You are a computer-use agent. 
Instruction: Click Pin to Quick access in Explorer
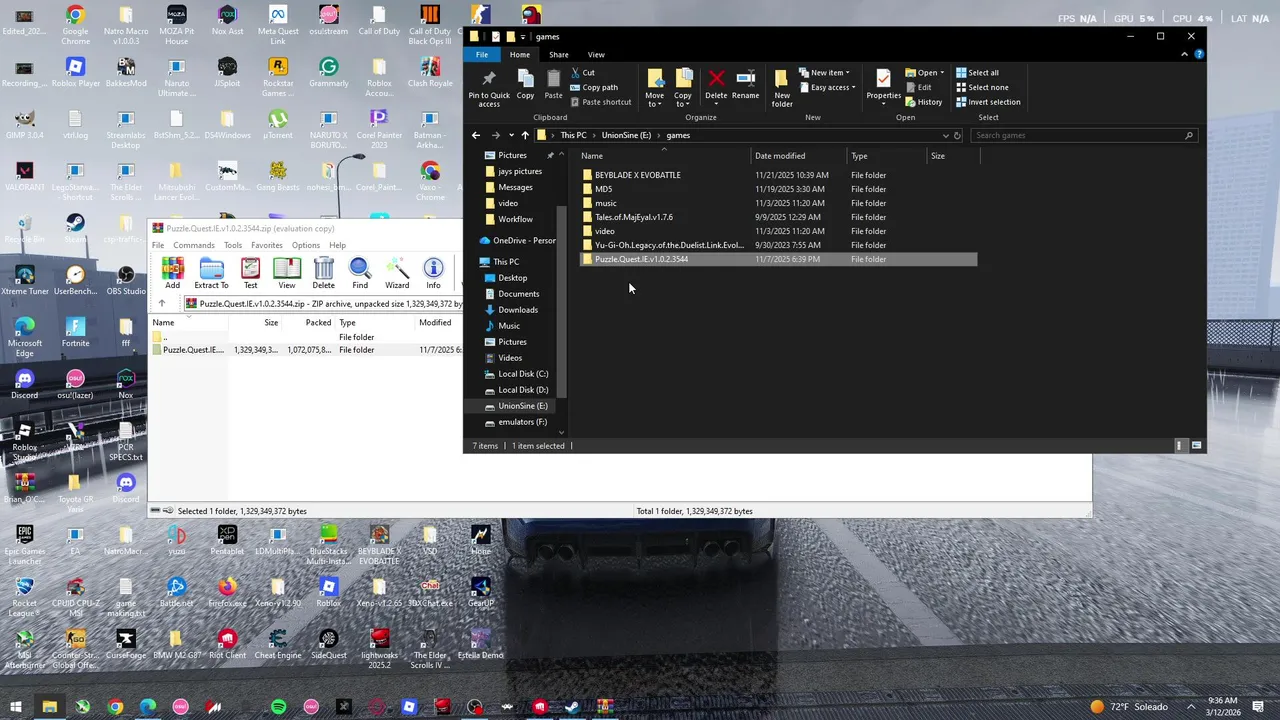coord(489,88)
